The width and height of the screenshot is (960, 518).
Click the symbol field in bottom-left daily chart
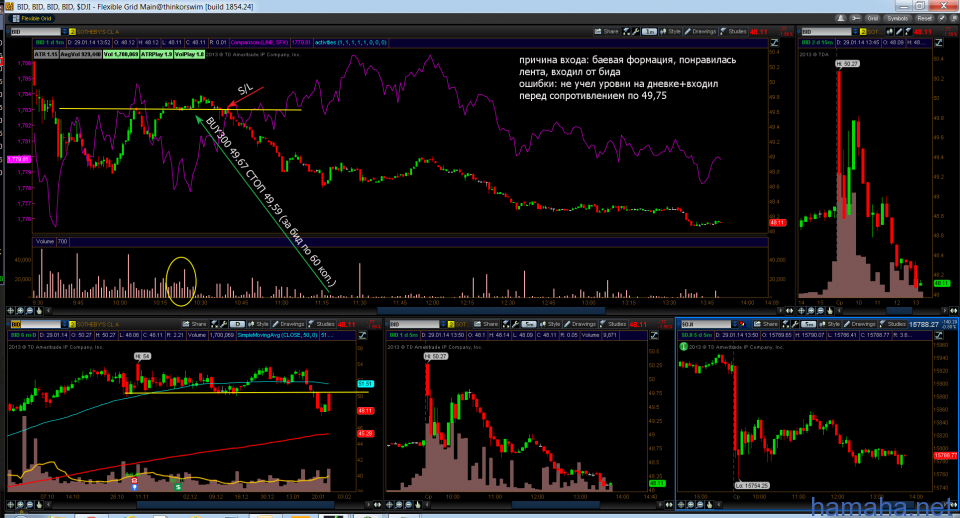(36, 324)
